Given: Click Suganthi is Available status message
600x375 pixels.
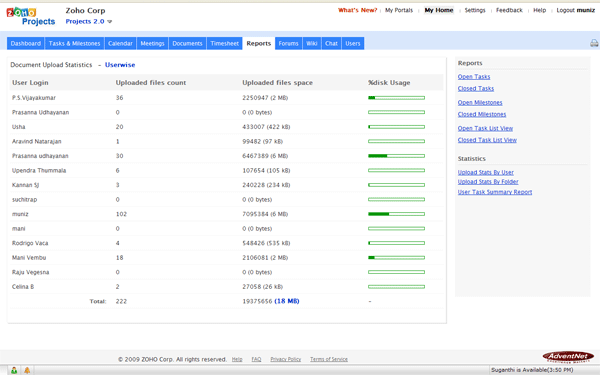Looking at the screenshot, I should (532, 370).
